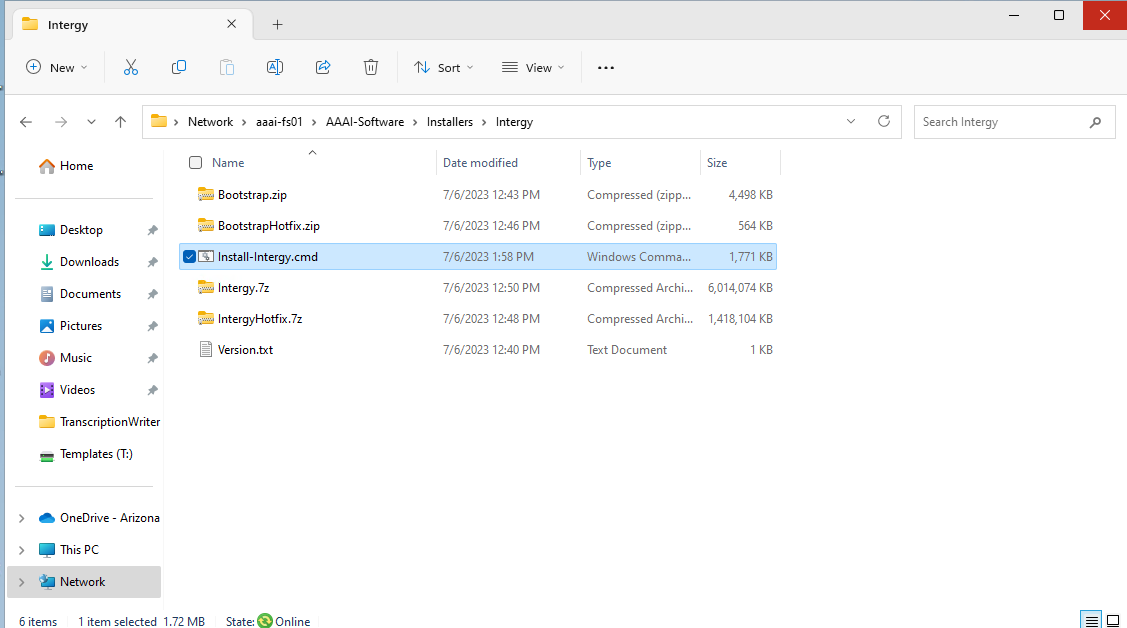
Task: Click the Install-Intergy.cmd file icon
Action: pyautogui.click(x=206, y=257)
